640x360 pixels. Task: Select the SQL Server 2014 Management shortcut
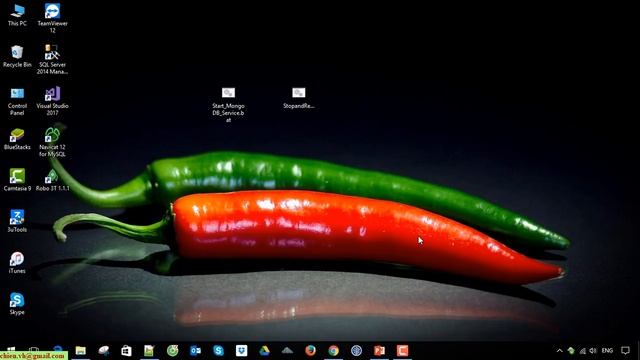pos(52,60)
